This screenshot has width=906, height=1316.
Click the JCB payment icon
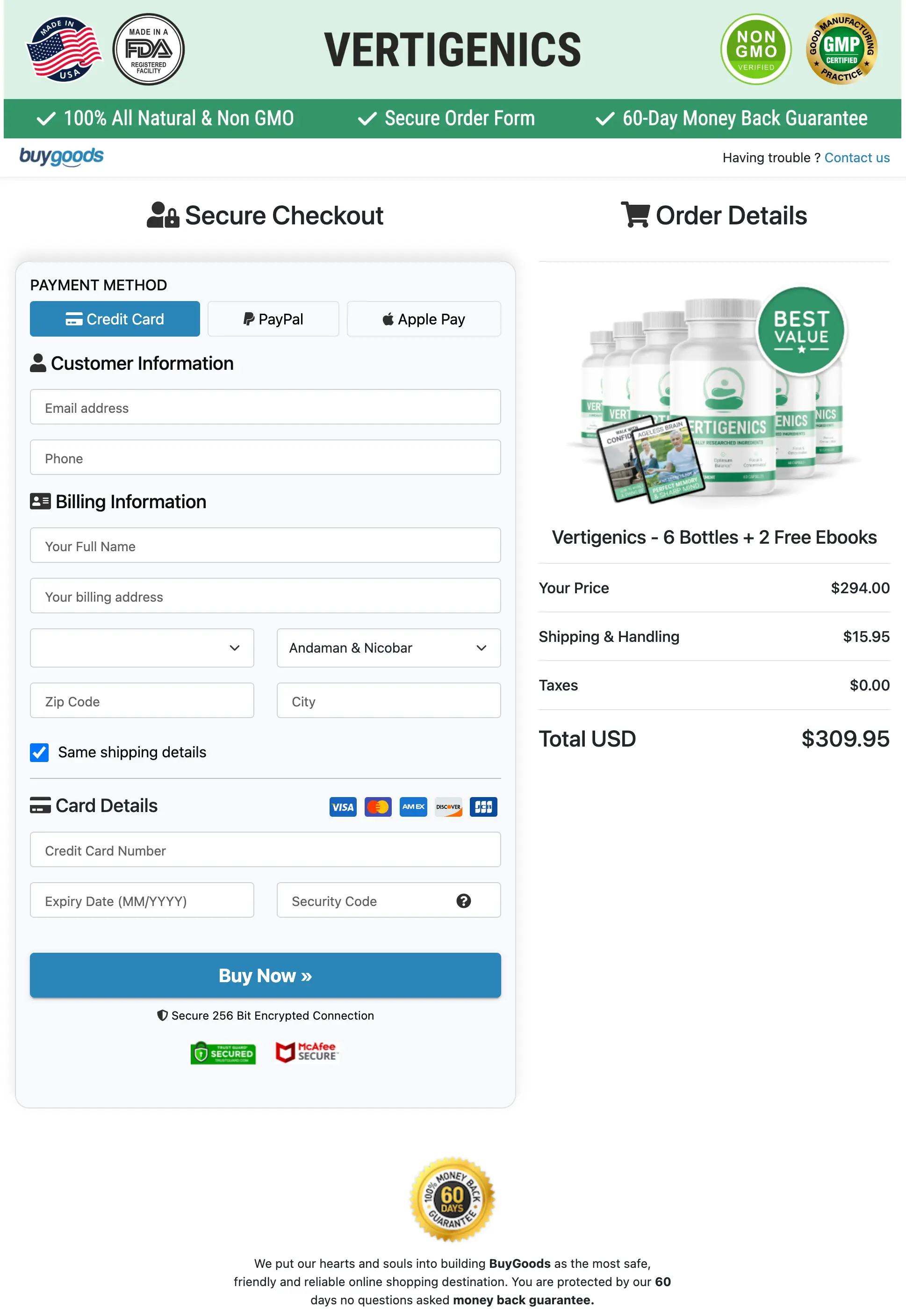pos(483,807)
